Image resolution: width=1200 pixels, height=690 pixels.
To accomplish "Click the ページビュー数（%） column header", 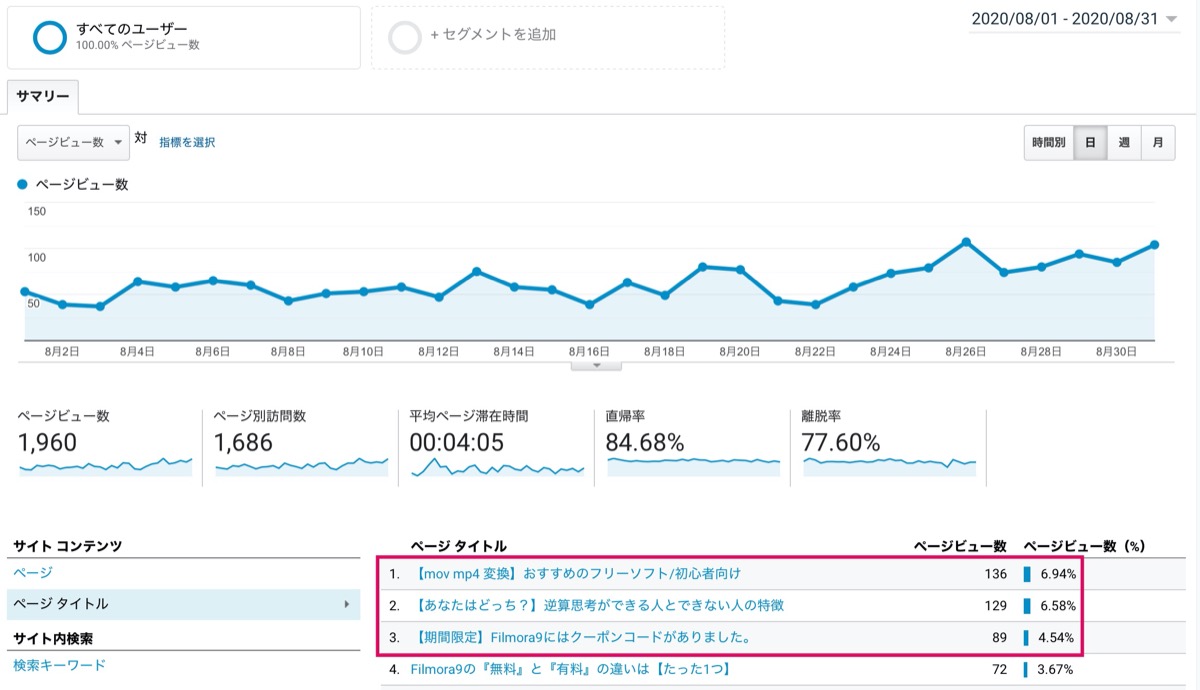I will tap(1084, 546).
